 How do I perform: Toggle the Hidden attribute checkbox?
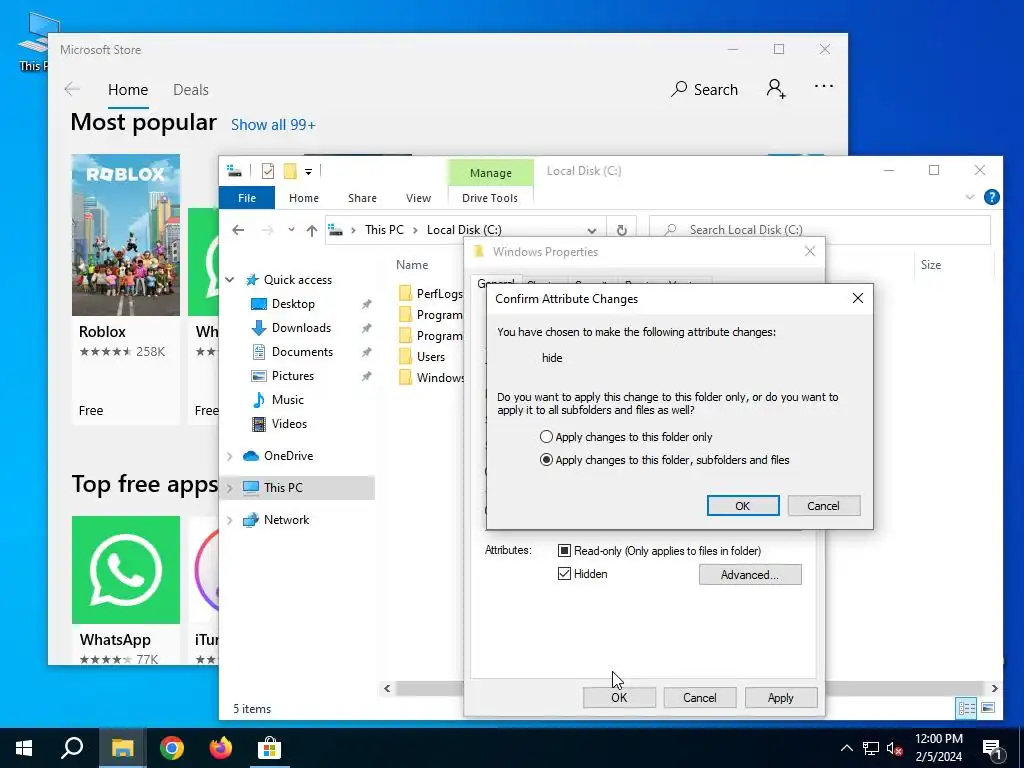pos(564,574)
